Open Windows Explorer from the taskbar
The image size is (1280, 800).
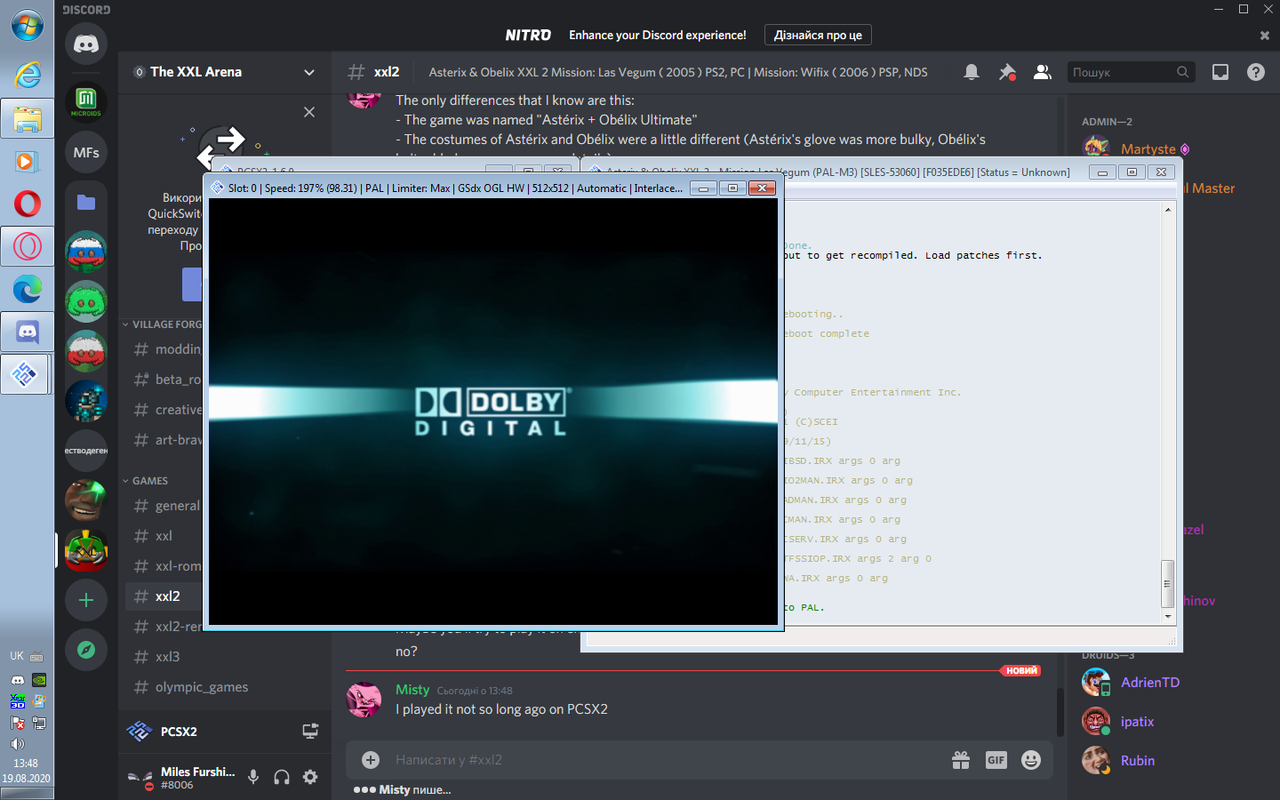tap(27, 119)
